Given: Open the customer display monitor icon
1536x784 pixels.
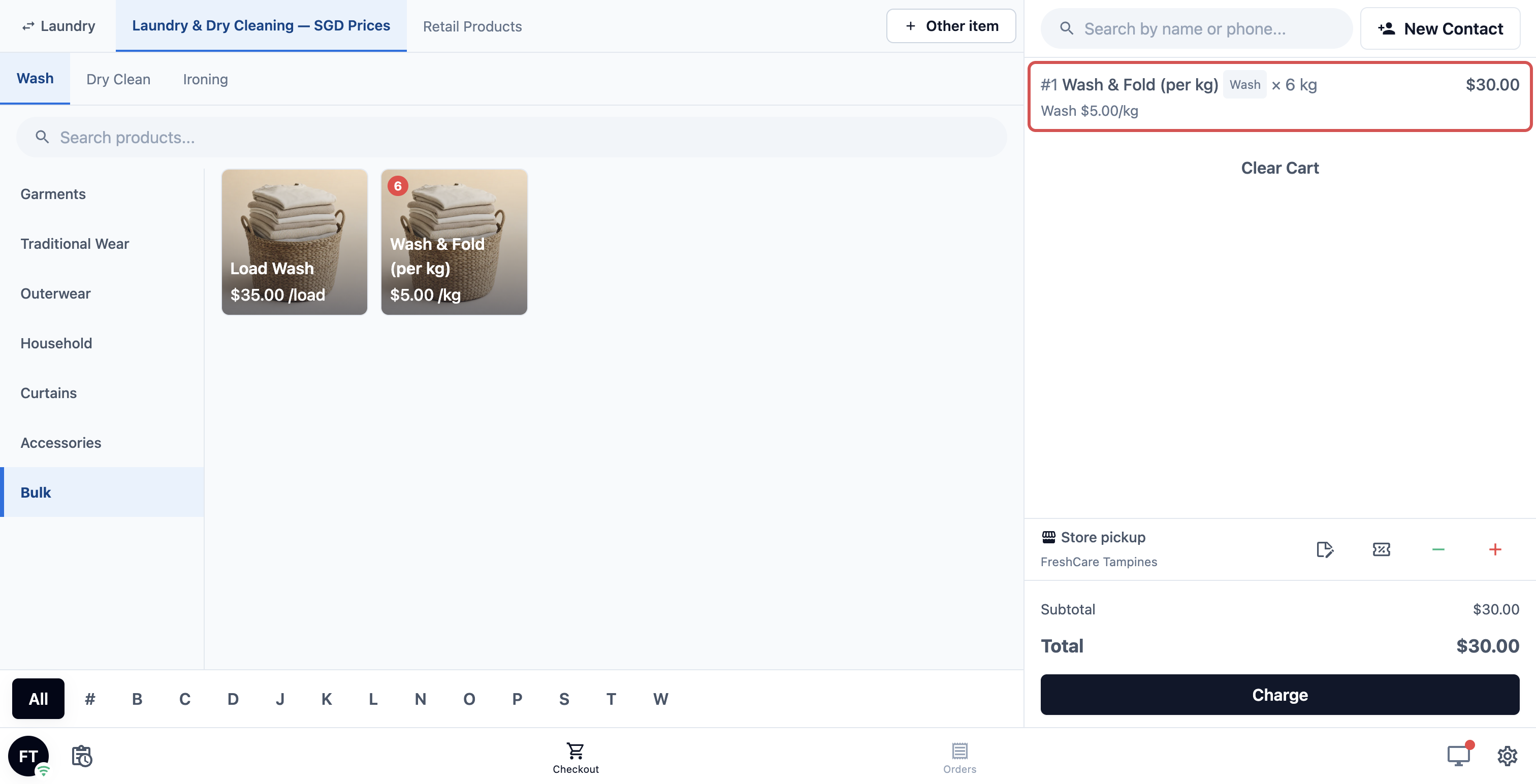Looking at the screenshot, I should tap(1458, 755).
